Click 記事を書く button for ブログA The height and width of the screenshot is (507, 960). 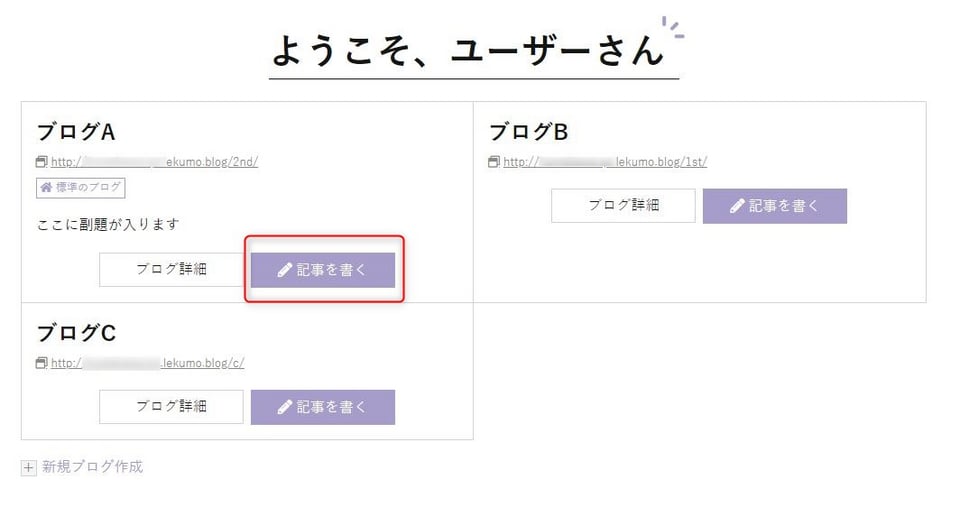323,270
